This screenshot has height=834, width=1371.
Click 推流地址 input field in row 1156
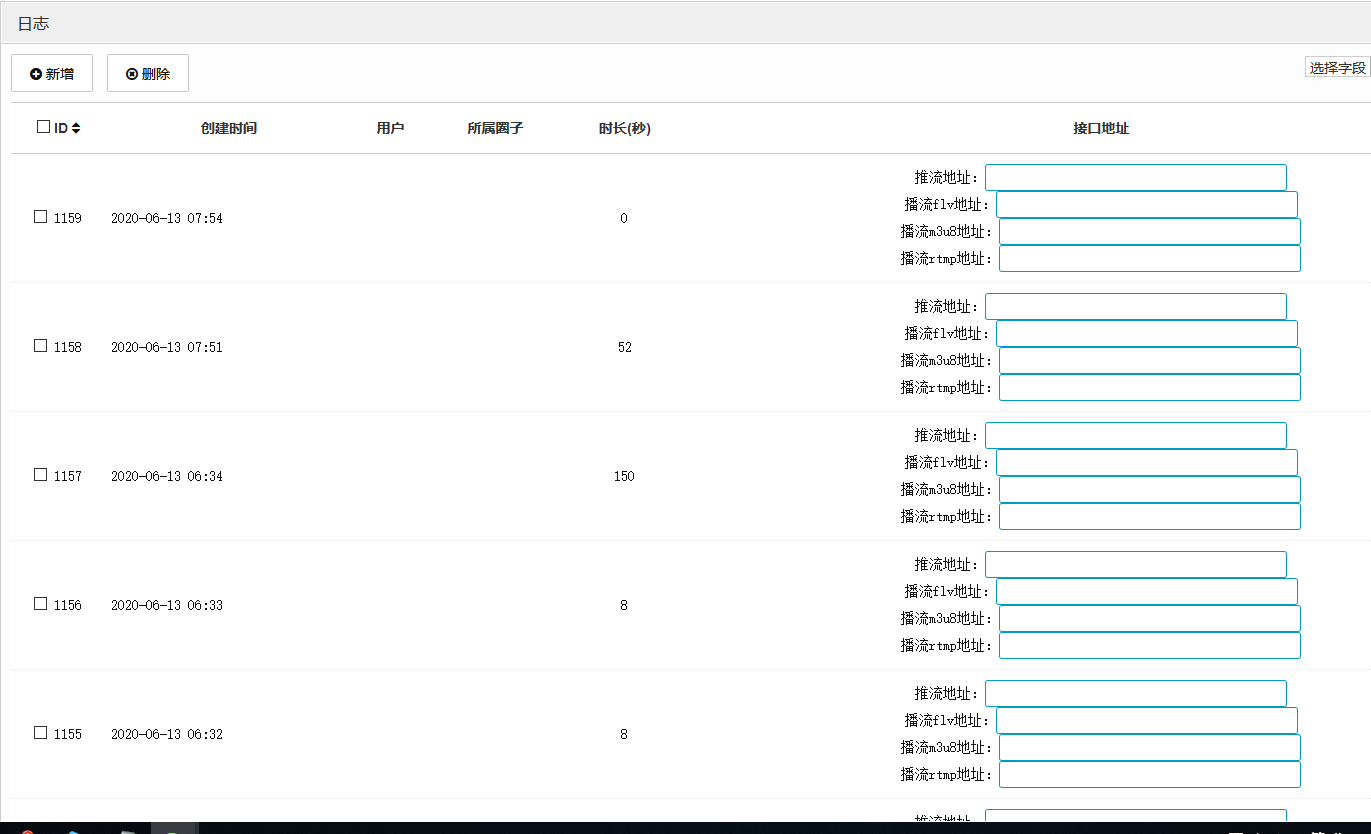pos(1135,565)
